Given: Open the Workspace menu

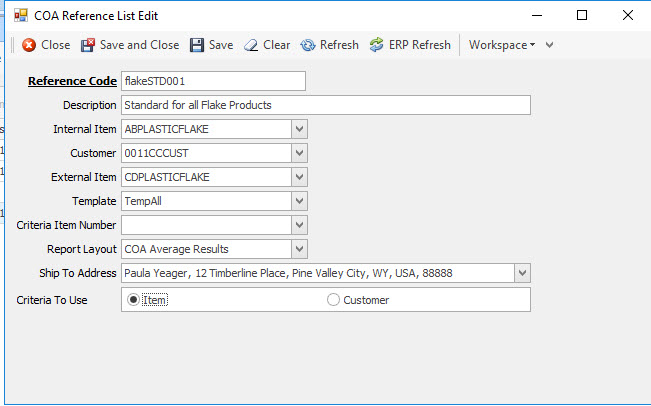Looking at the screenshot, I should (x=502, y=45).
